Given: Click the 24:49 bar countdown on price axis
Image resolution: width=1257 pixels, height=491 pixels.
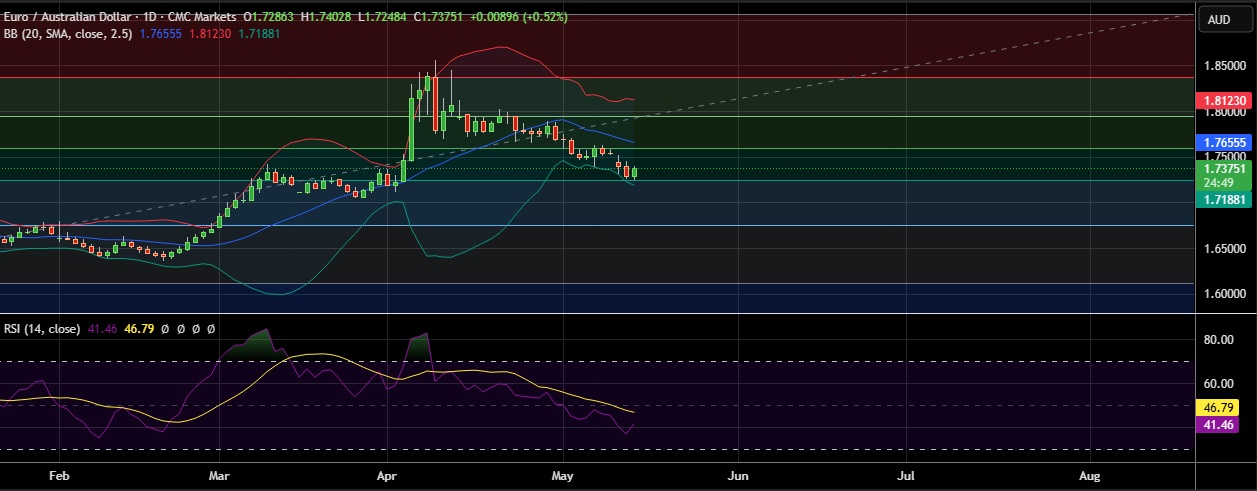Looking at the screenshot, I should tap(1220, 183).
